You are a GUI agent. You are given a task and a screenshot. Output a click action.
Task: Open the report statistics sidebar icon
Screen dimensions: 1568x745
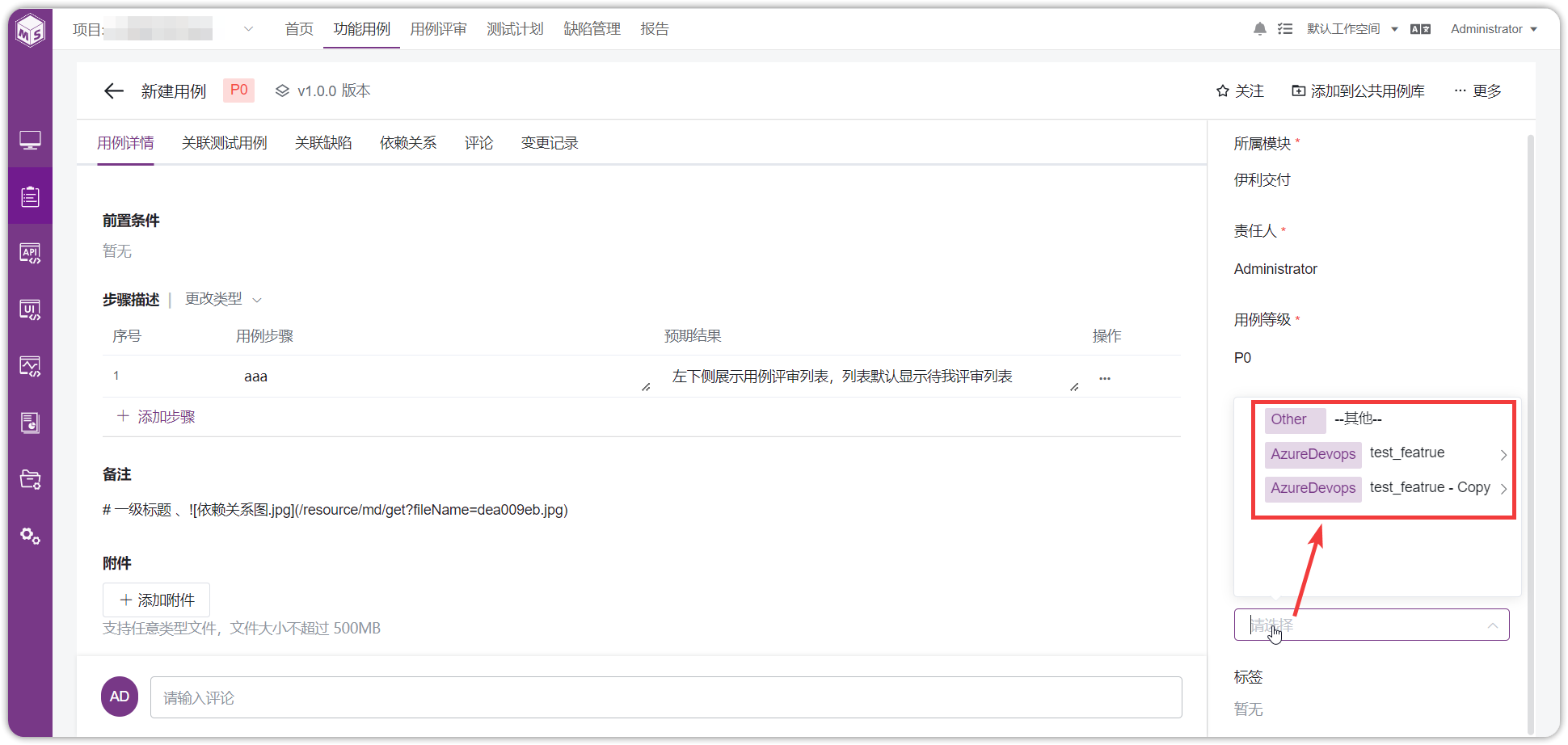click(30, 423)
